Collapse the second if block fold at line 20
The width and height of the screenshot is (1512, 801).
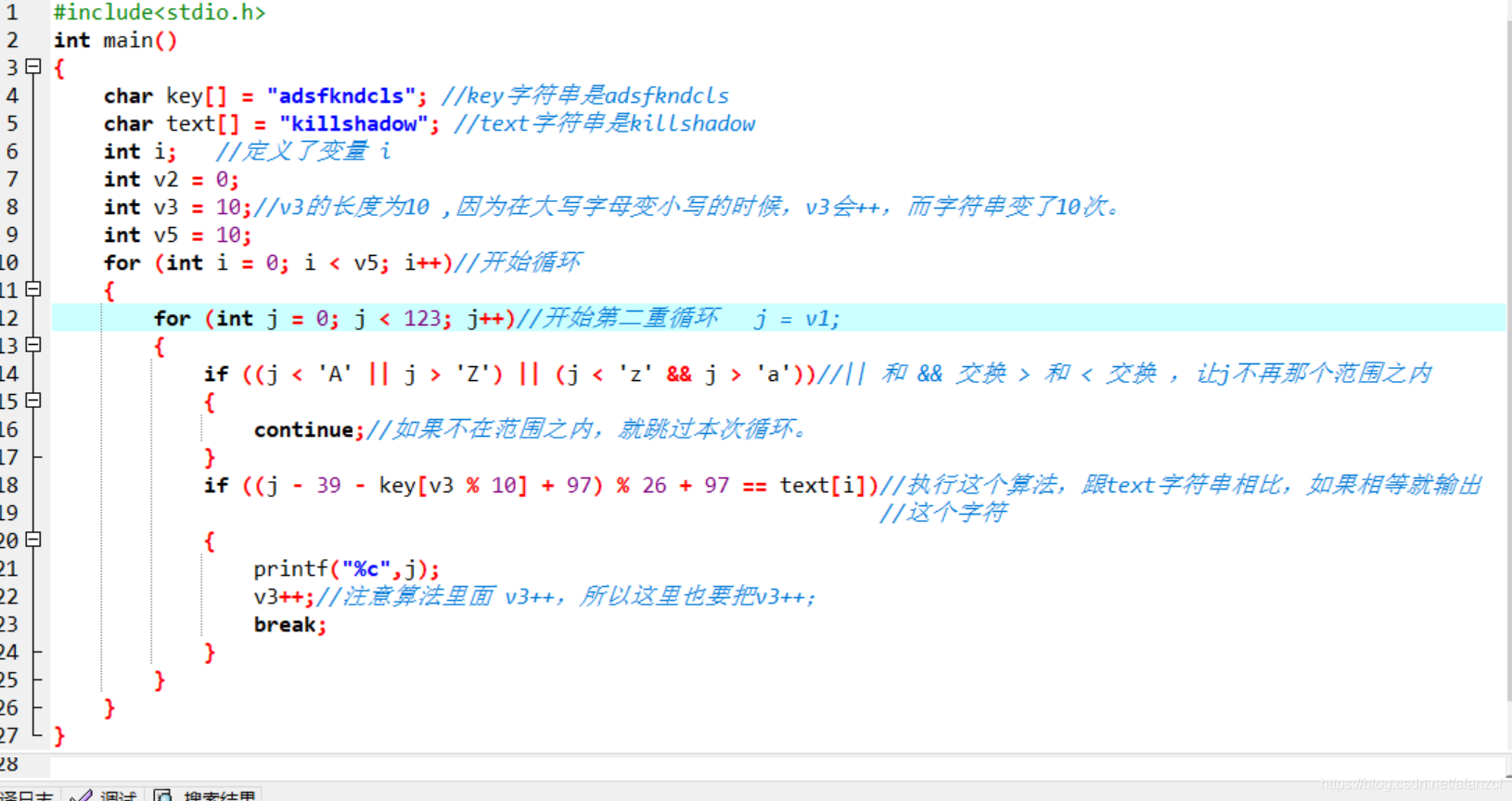point(33,540)
